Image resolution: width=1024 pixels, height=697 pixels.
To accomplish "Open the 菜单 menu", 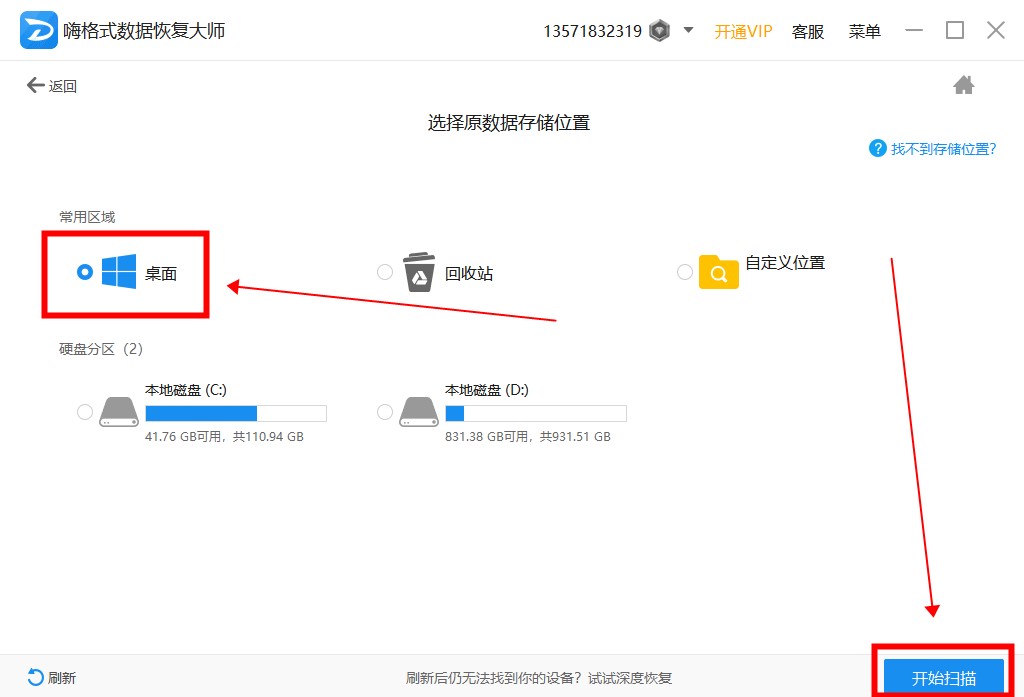I will (x=865, y=31).
